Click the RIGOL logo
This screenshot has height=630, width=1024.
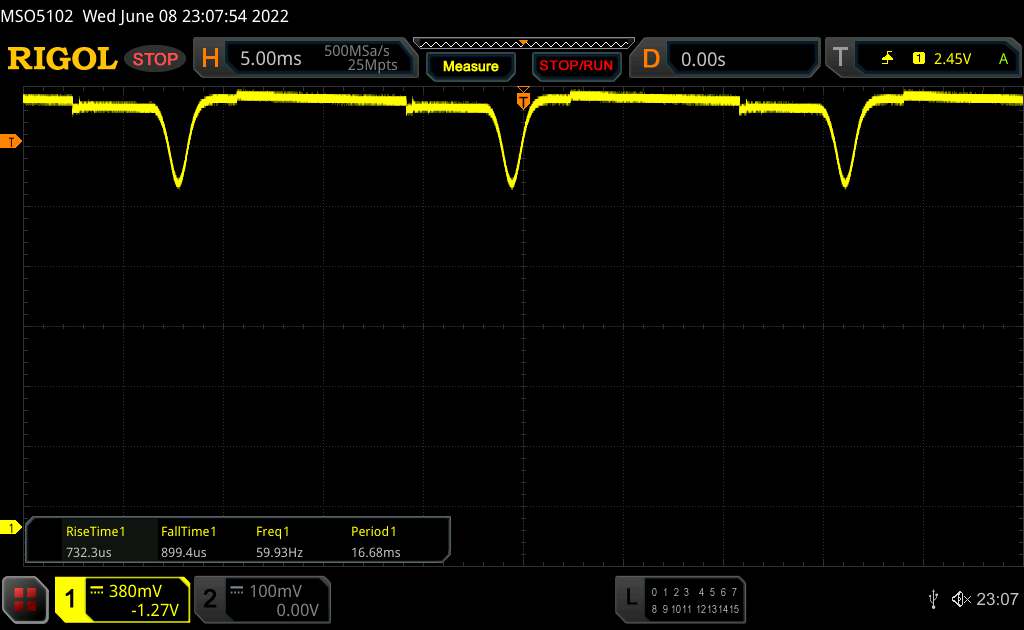pos(62,59)
